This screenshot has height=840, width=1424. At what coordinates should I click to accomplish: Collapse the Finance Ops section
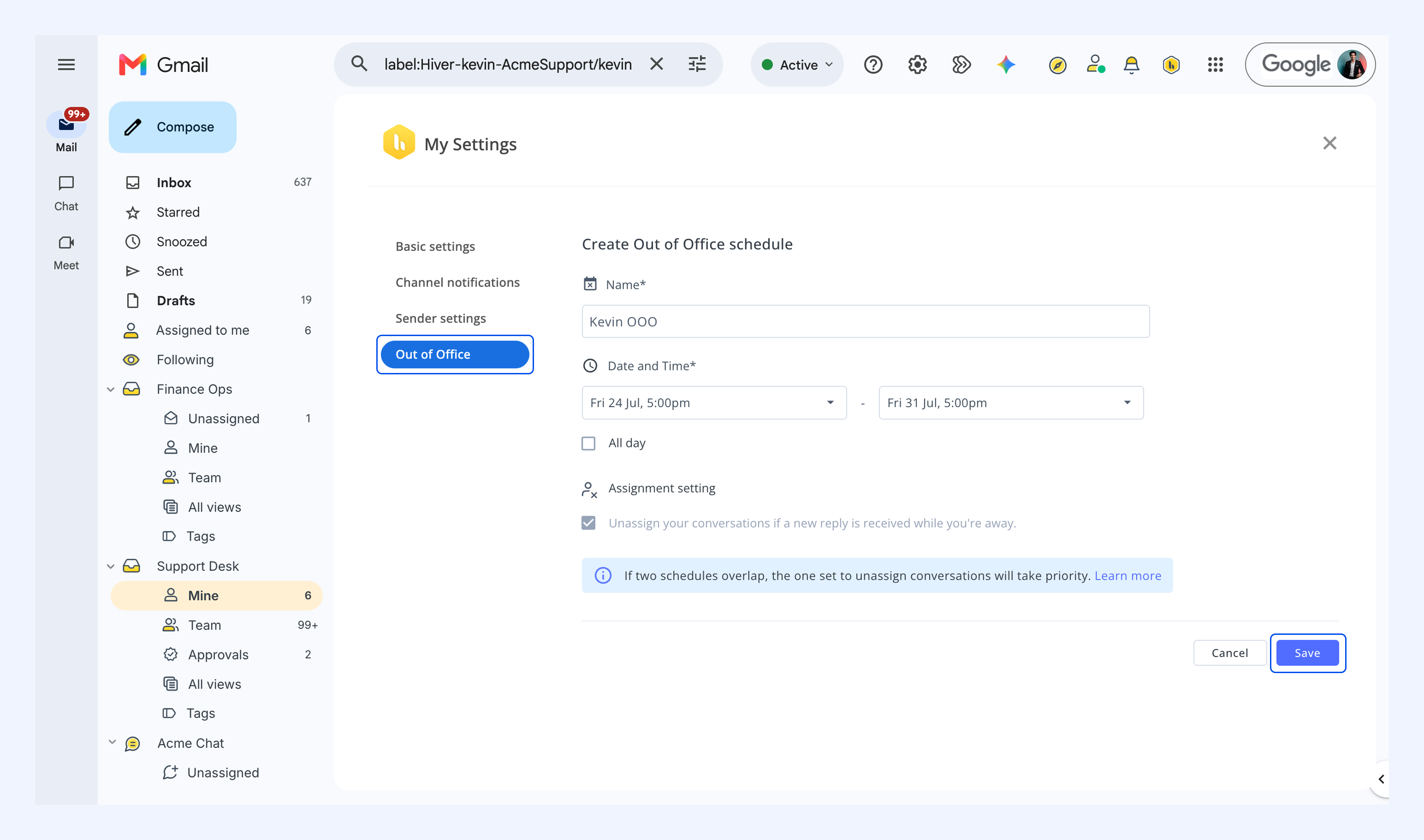click(x=111, y=390)
